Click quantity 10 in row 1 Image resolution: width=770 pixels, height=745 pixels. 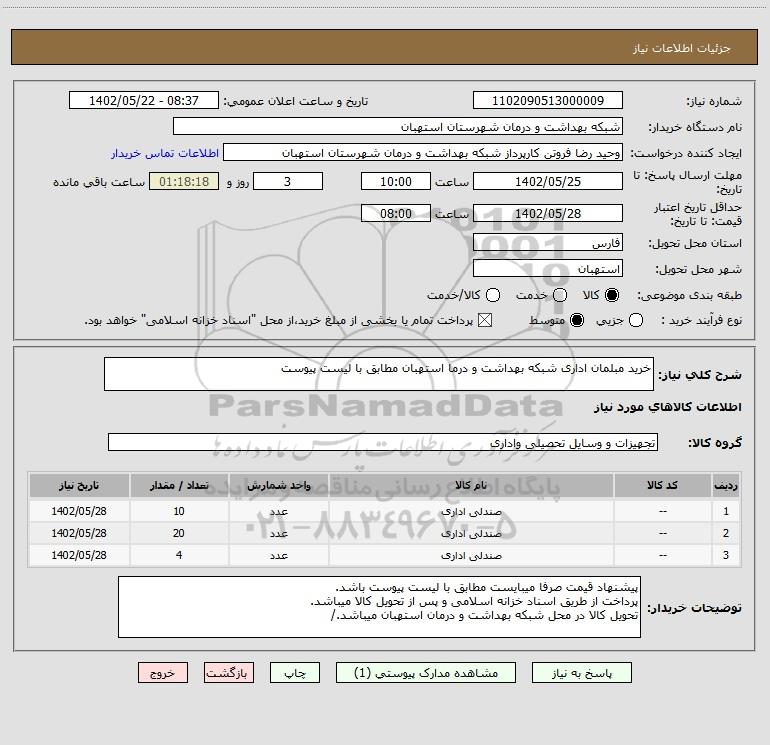(179, 511)
